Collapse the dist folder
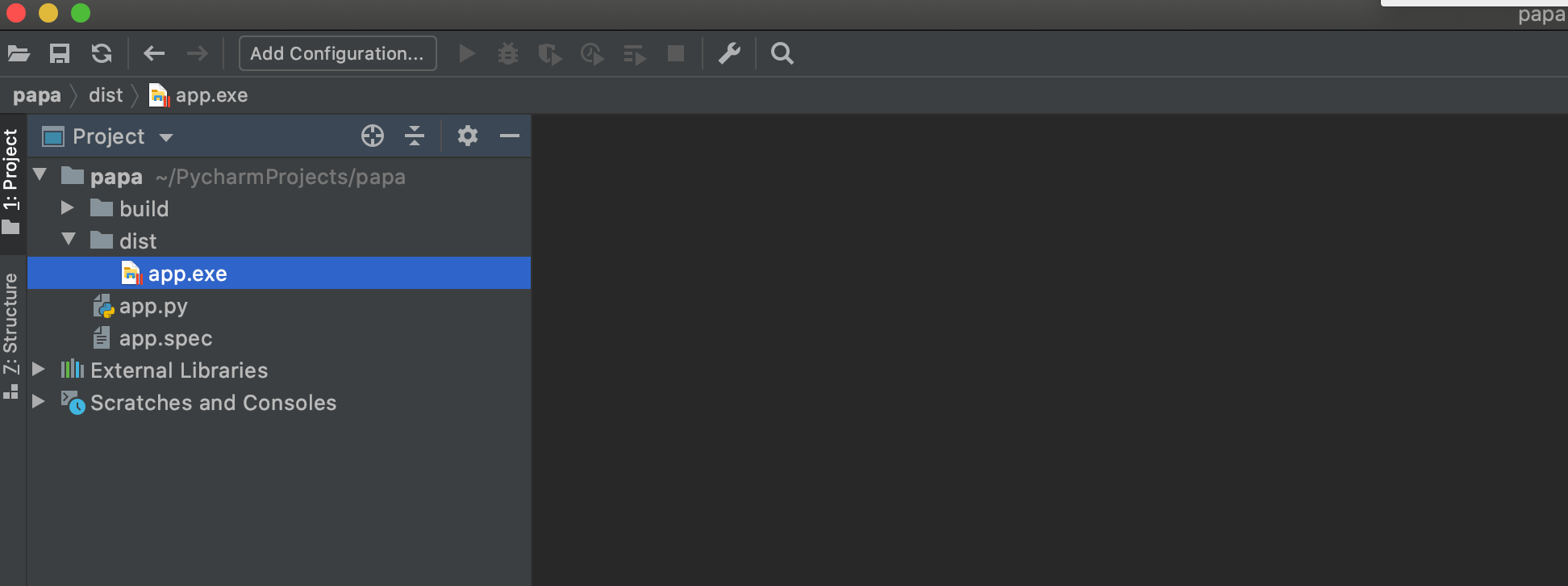Screen dimensions: 1568x586 click(x=69, y=240)
